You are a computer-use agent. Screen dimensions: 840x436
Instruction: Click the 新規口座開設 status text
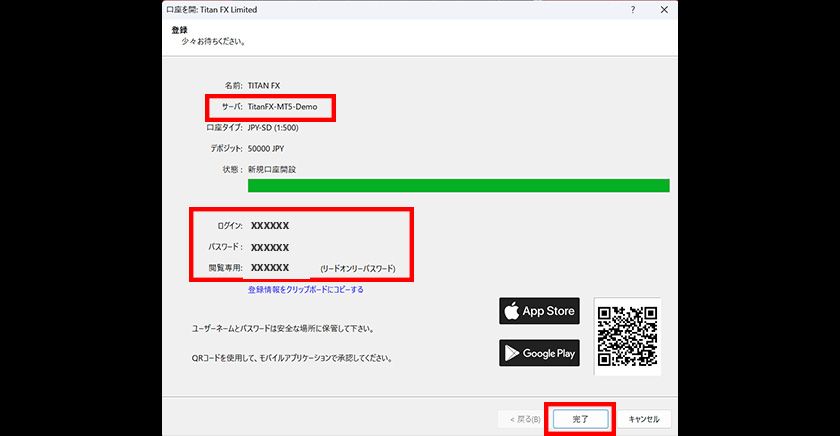272,169
